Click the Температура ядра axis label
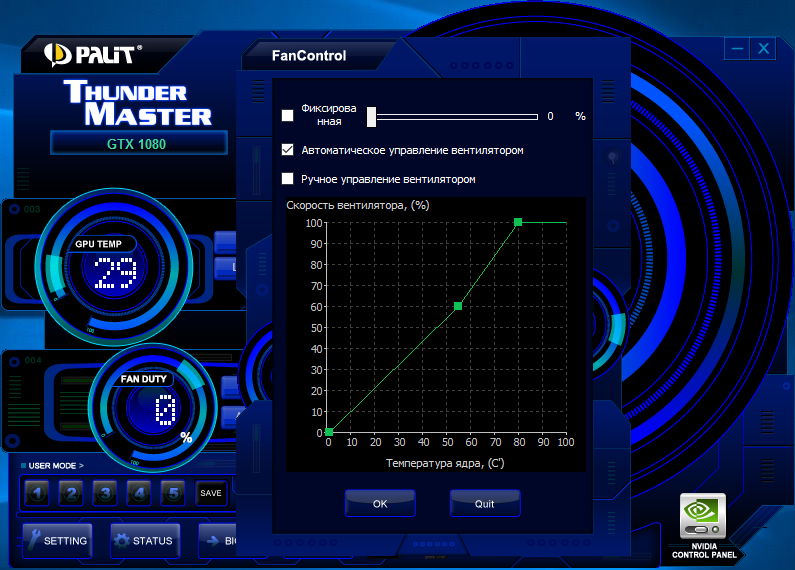The height and width of the screenshot is (570, 795). click(445, 463)
